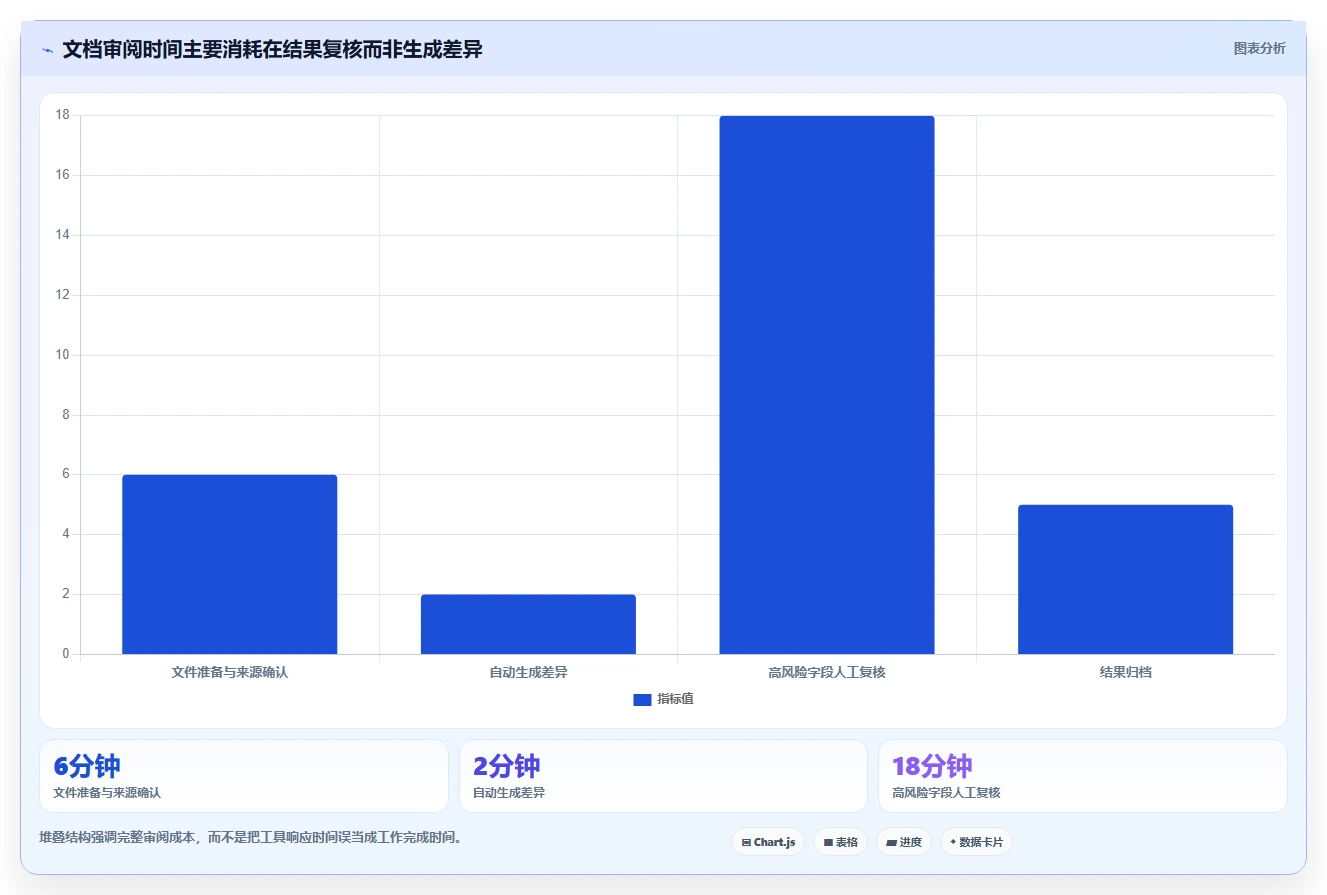Open the 18分钟 data card
Image resolution: width=1327 pixels, height=895 pixels.
point(1082,776)
